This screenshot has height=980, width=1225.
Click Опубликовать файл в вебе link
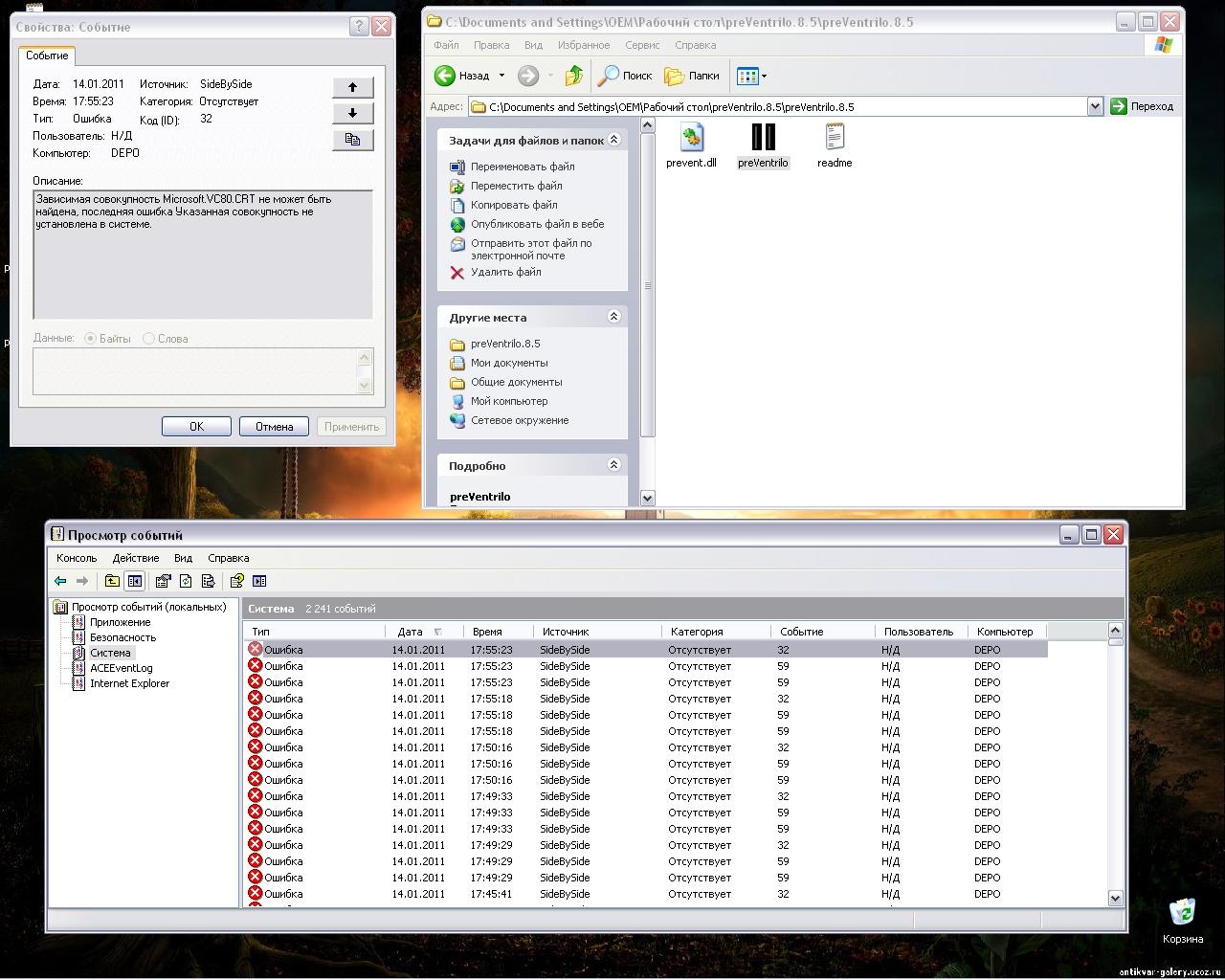(526, 224)
